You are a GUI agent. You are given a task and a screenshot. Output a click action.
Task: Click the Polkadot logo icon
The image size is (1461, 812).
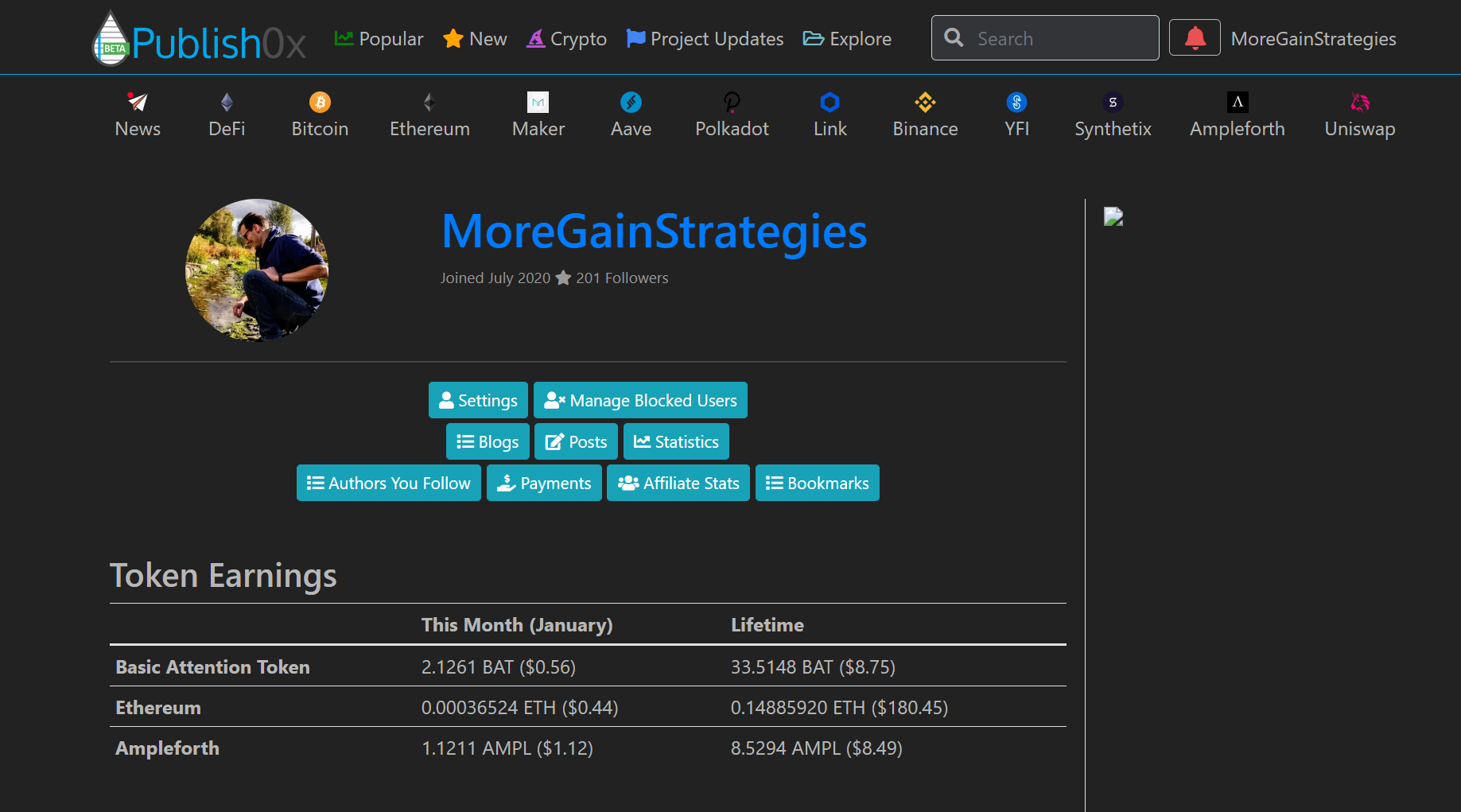pos(732,102)
